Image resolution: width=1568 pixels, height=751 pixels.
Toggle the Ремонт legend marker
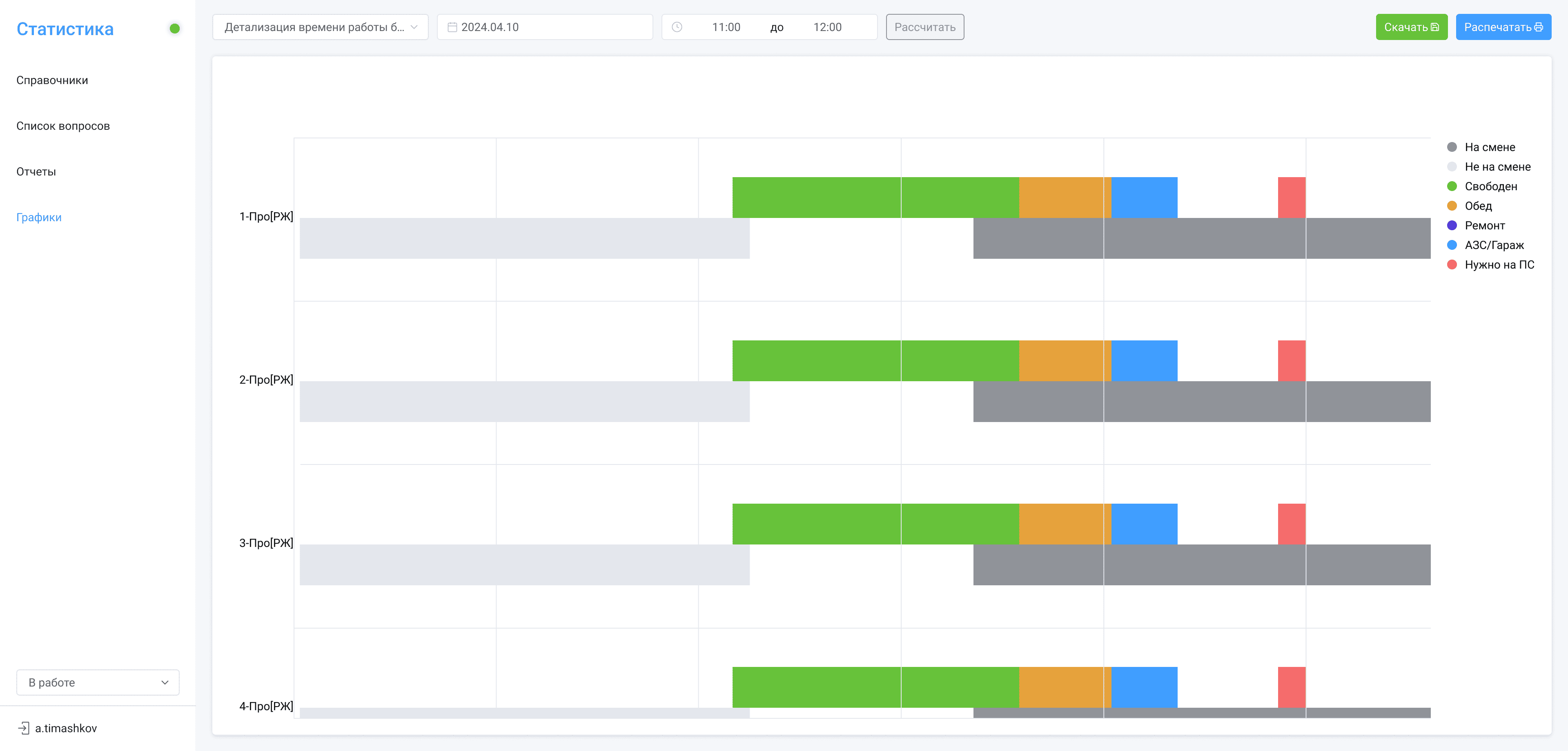pos(1452,226)
